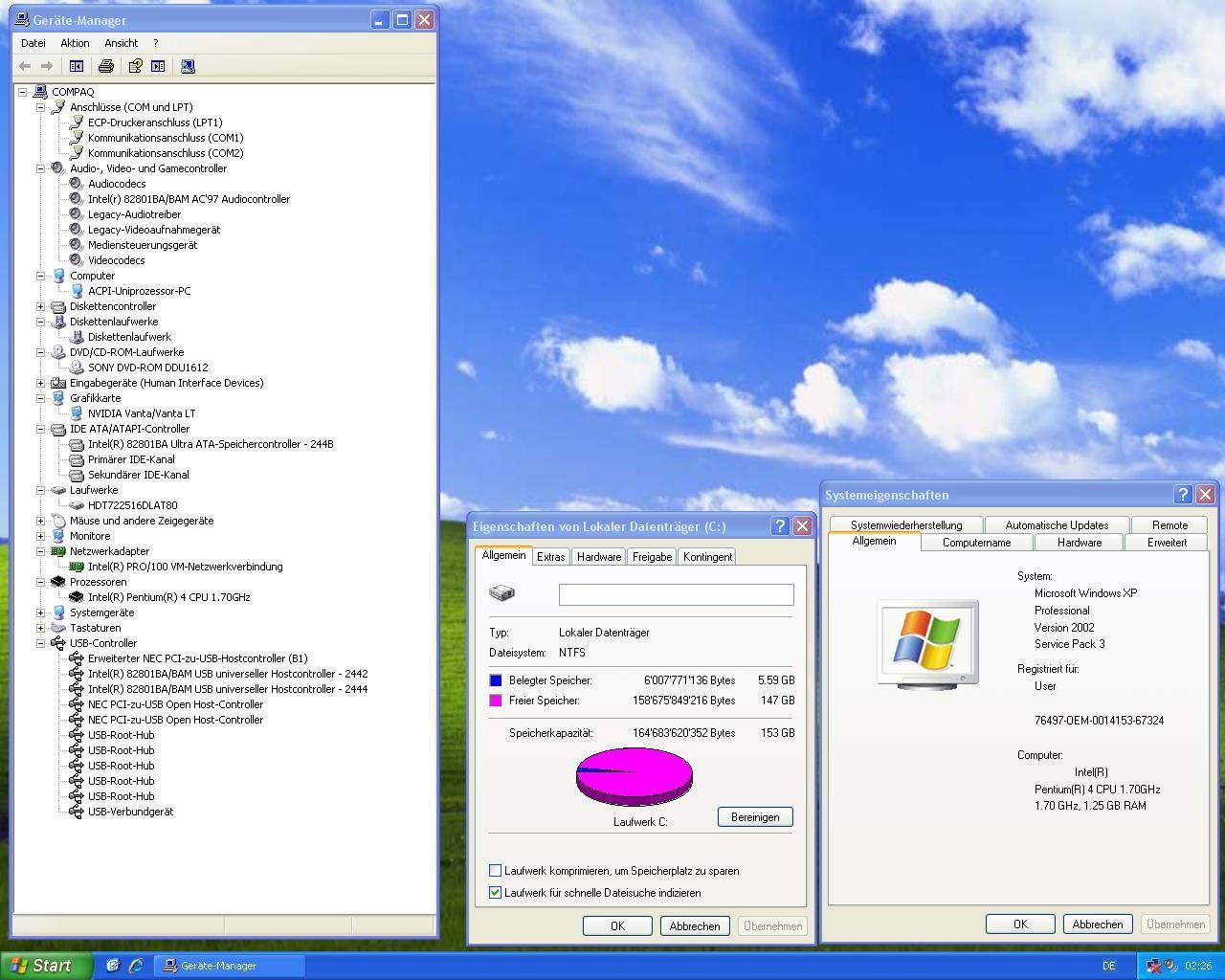1225x980 pixels.
Task: Collapse the COMPAQ root node
Action: pos(22,92)
